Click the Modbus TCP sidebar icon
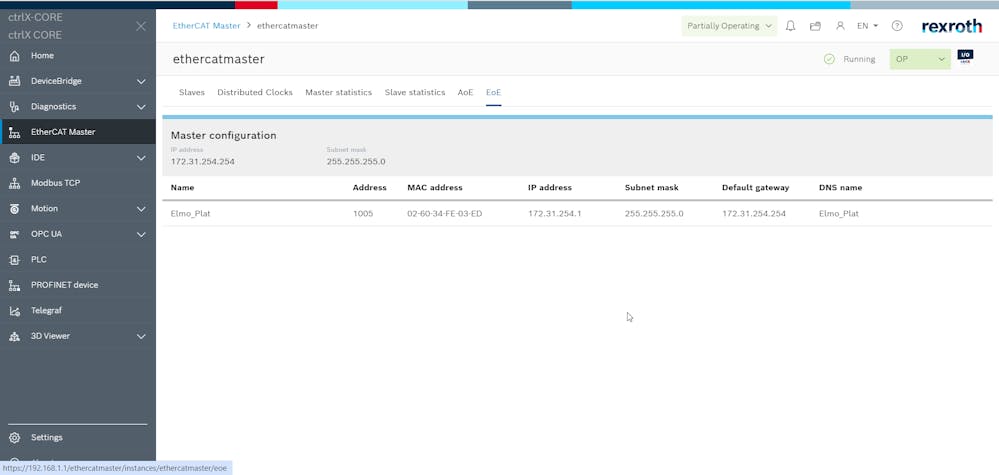The height and width of the screenshot is (475, 999). (x=14, y=183)
